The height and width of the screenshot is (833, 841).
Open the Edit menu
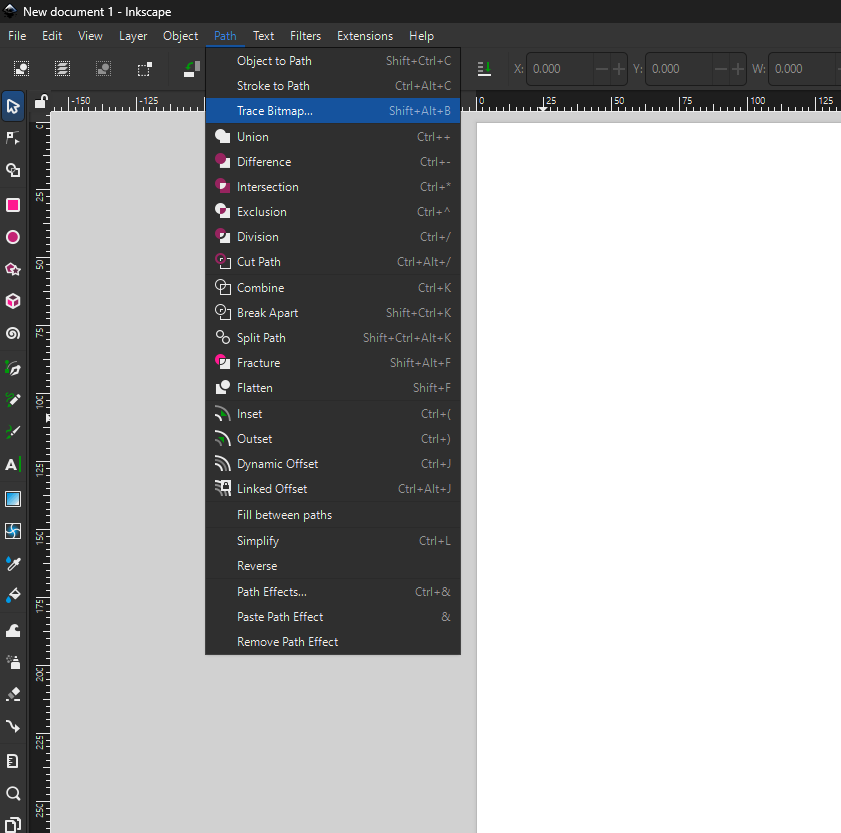(x=52, y=36)
